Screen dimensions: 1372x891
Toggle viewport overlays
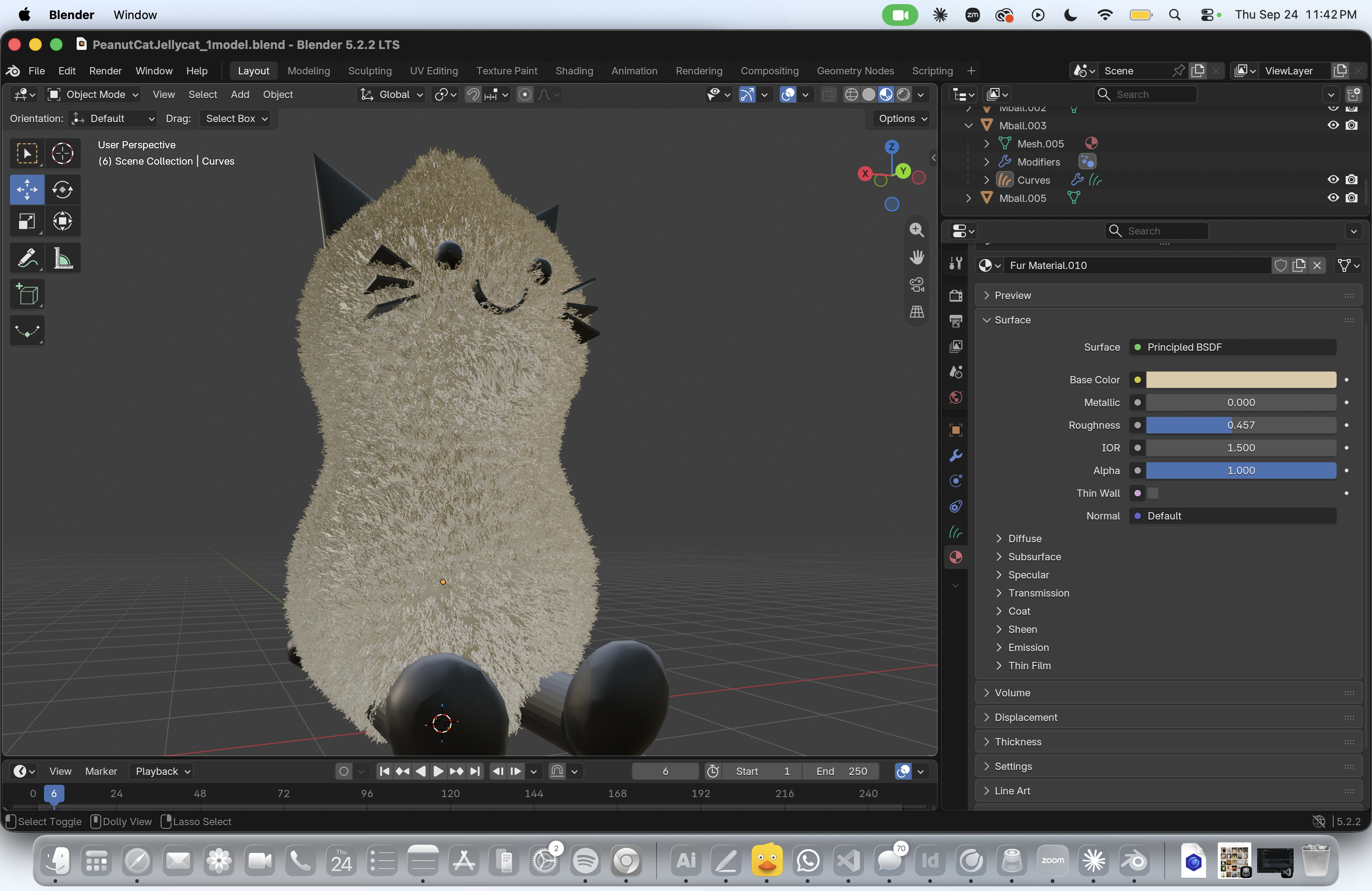[788, 94]
